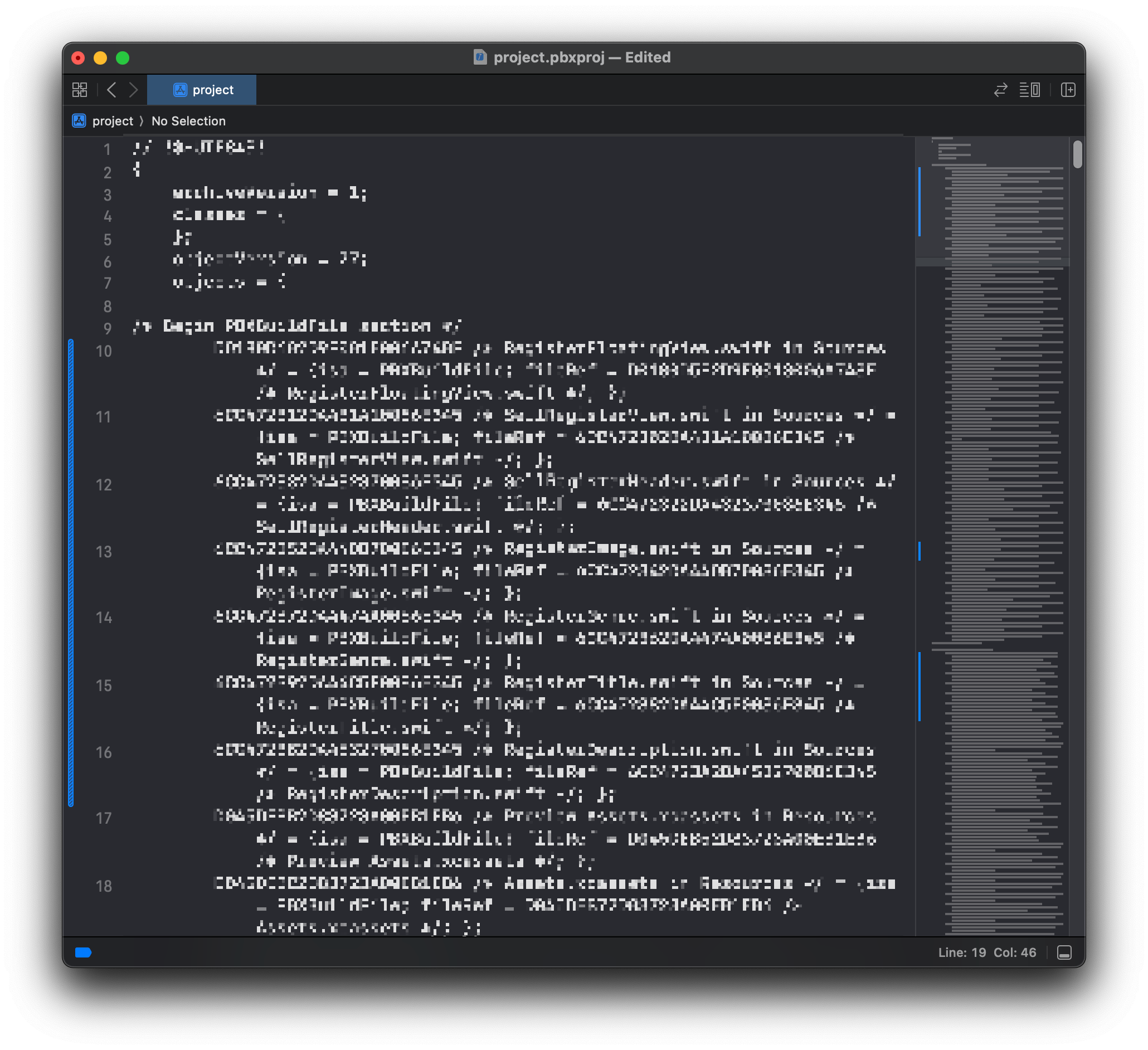Go back with the left chevron
Image resolution: width=1148 pixels, height=1050 pixels.
tap(111, 90)
